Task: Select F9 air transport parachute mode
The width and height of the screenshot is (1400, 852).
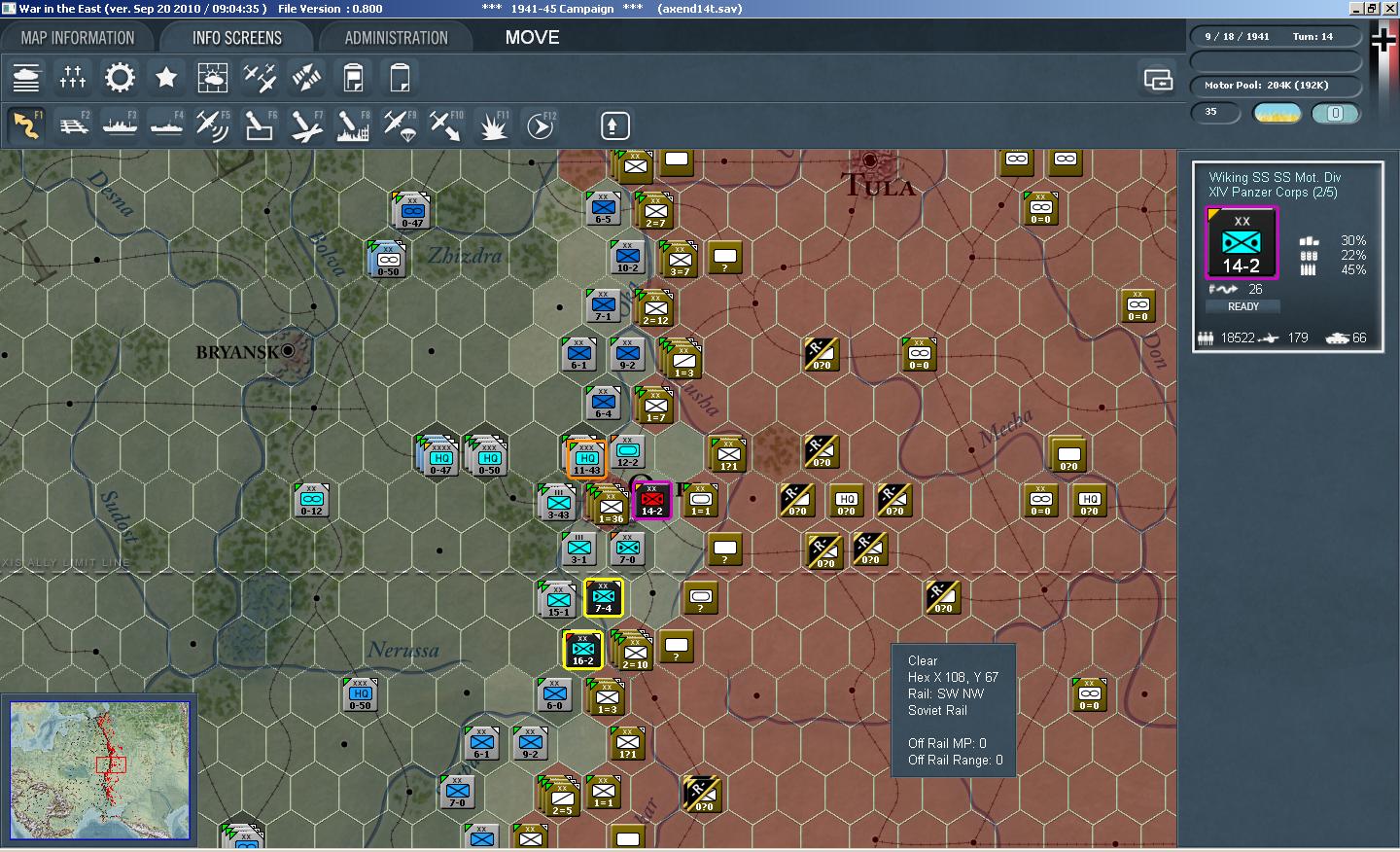Action: pyautogui.click(x=400, y=125)
